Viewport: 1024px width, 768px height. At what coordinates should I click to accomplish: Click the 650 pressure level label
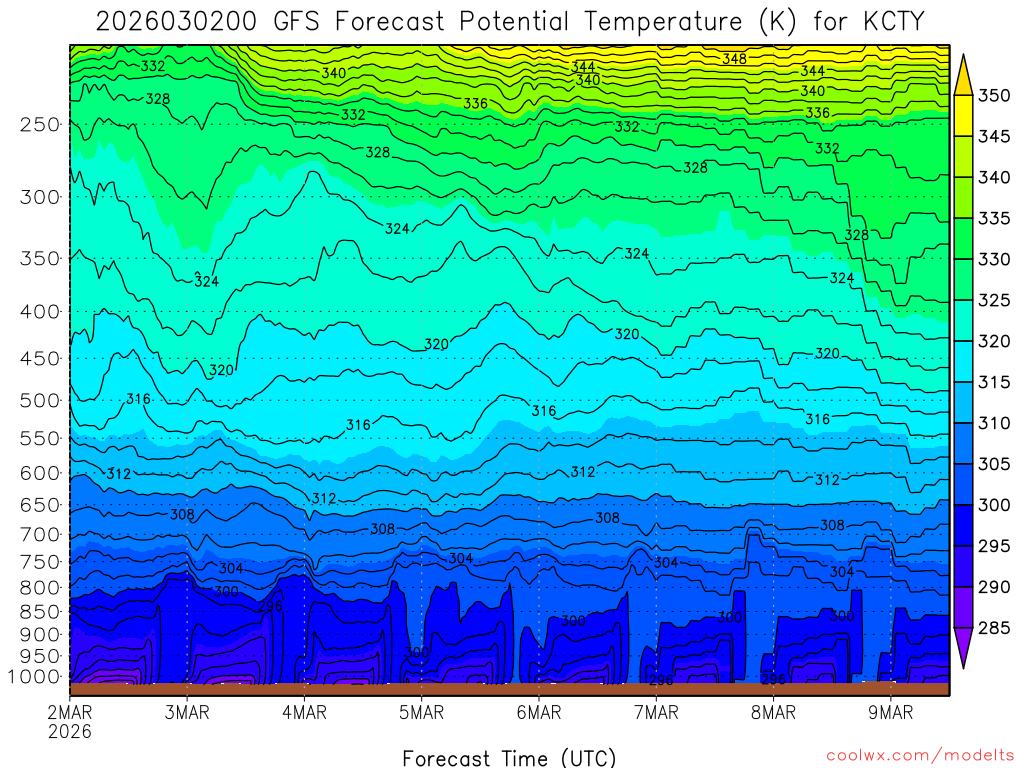[x=40, y=505]
